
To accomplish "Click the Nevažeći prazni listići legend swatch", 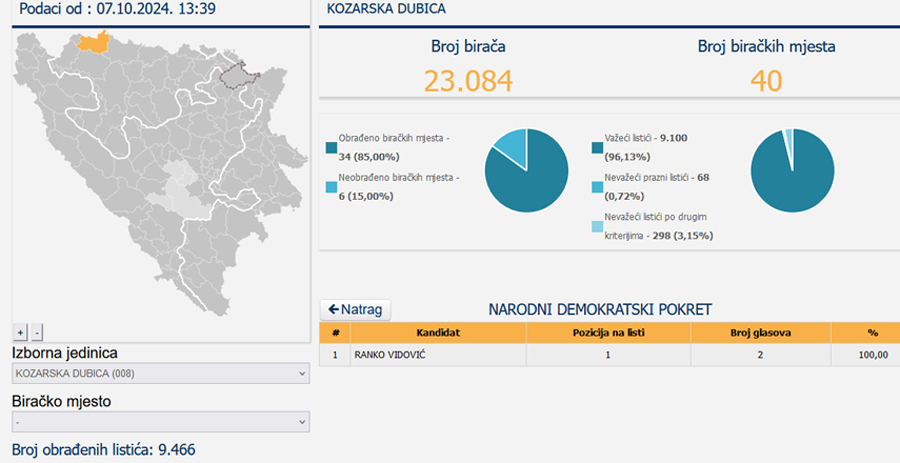I will click(x=598, y=187).
